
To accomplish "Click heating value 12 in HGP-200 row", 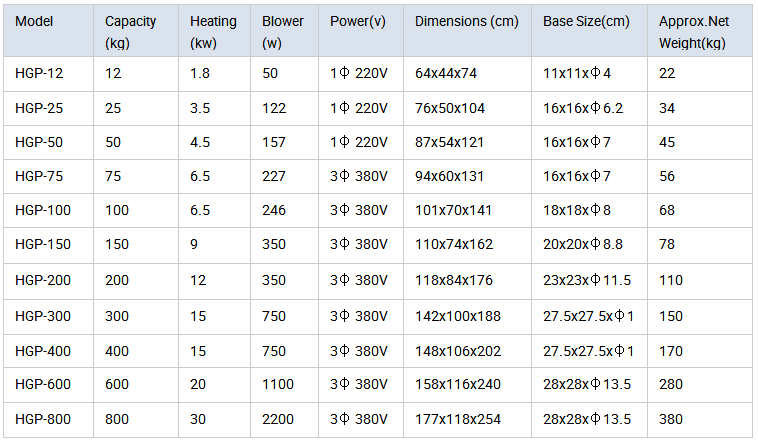I will 198,281.
